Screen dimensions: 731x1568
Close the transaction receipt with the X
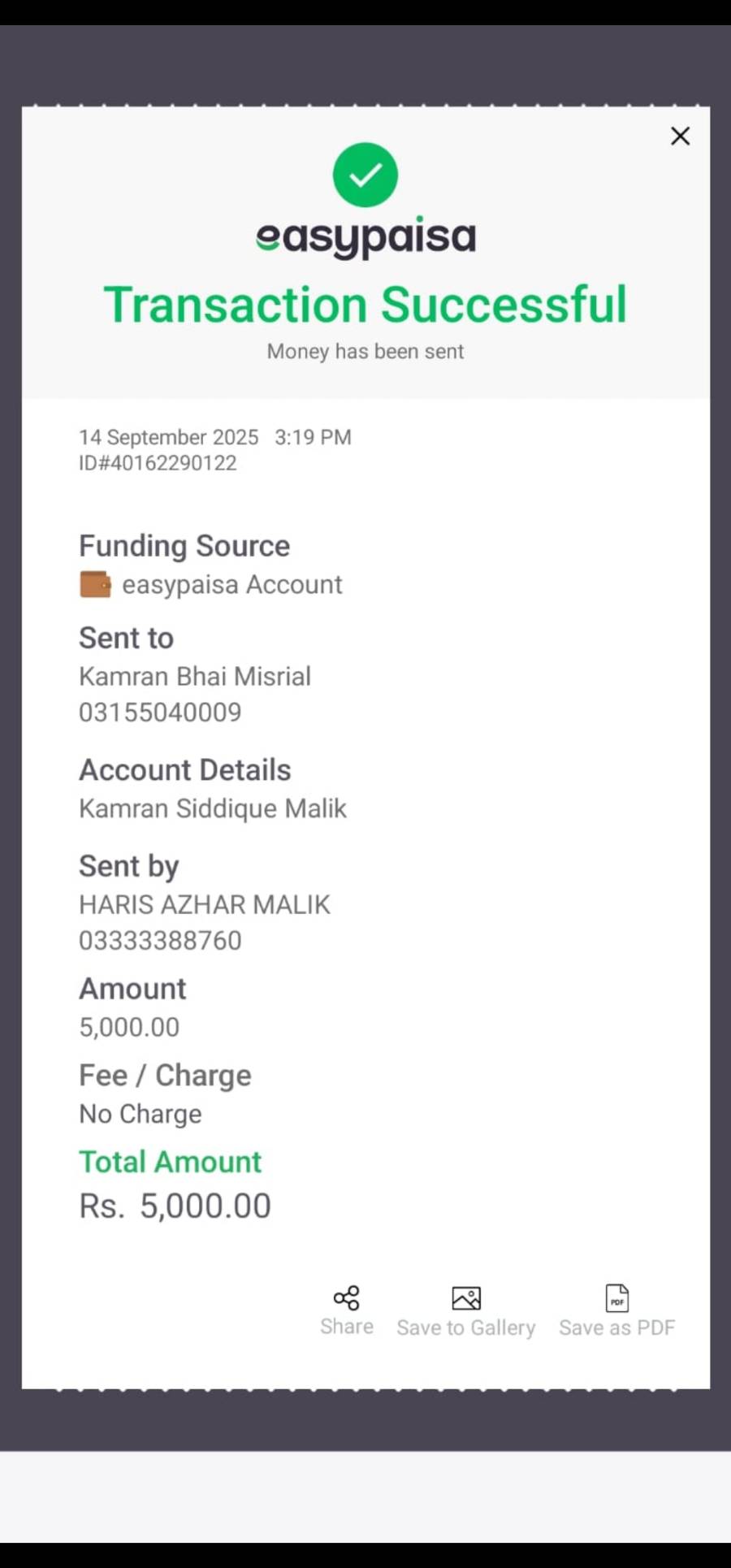tap(680, 136)
